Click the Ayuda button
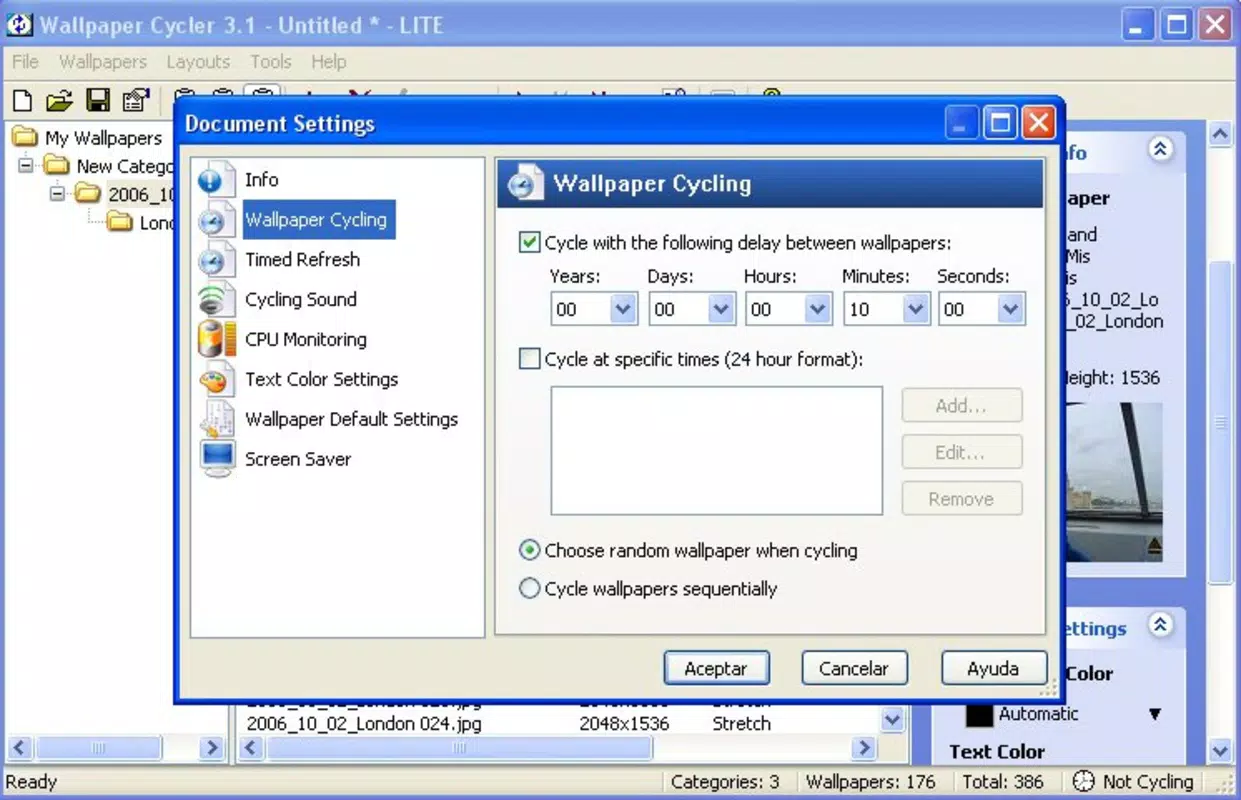 993,668
